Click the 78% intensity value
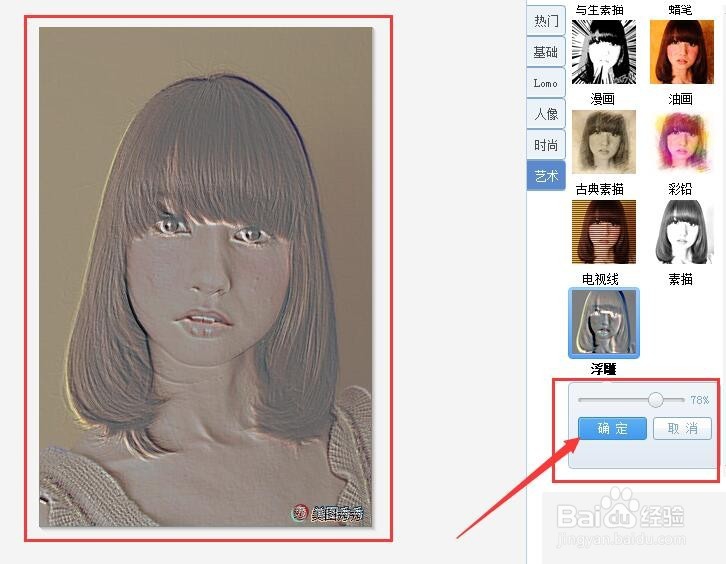This screenshot has height=564, width=726. (x=700, y=400)
